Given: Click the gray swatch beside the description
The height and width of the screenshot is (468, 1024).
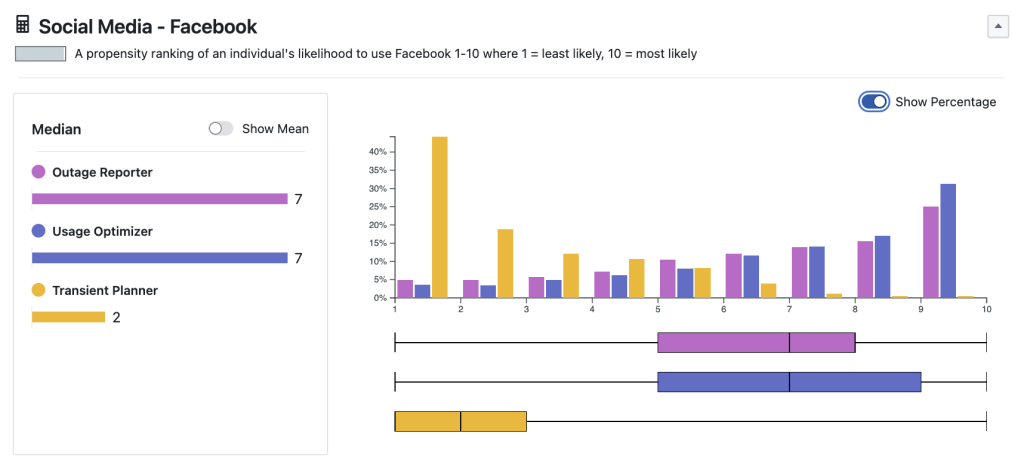Looking at the screenshot, I should click(x=40, y=54).
